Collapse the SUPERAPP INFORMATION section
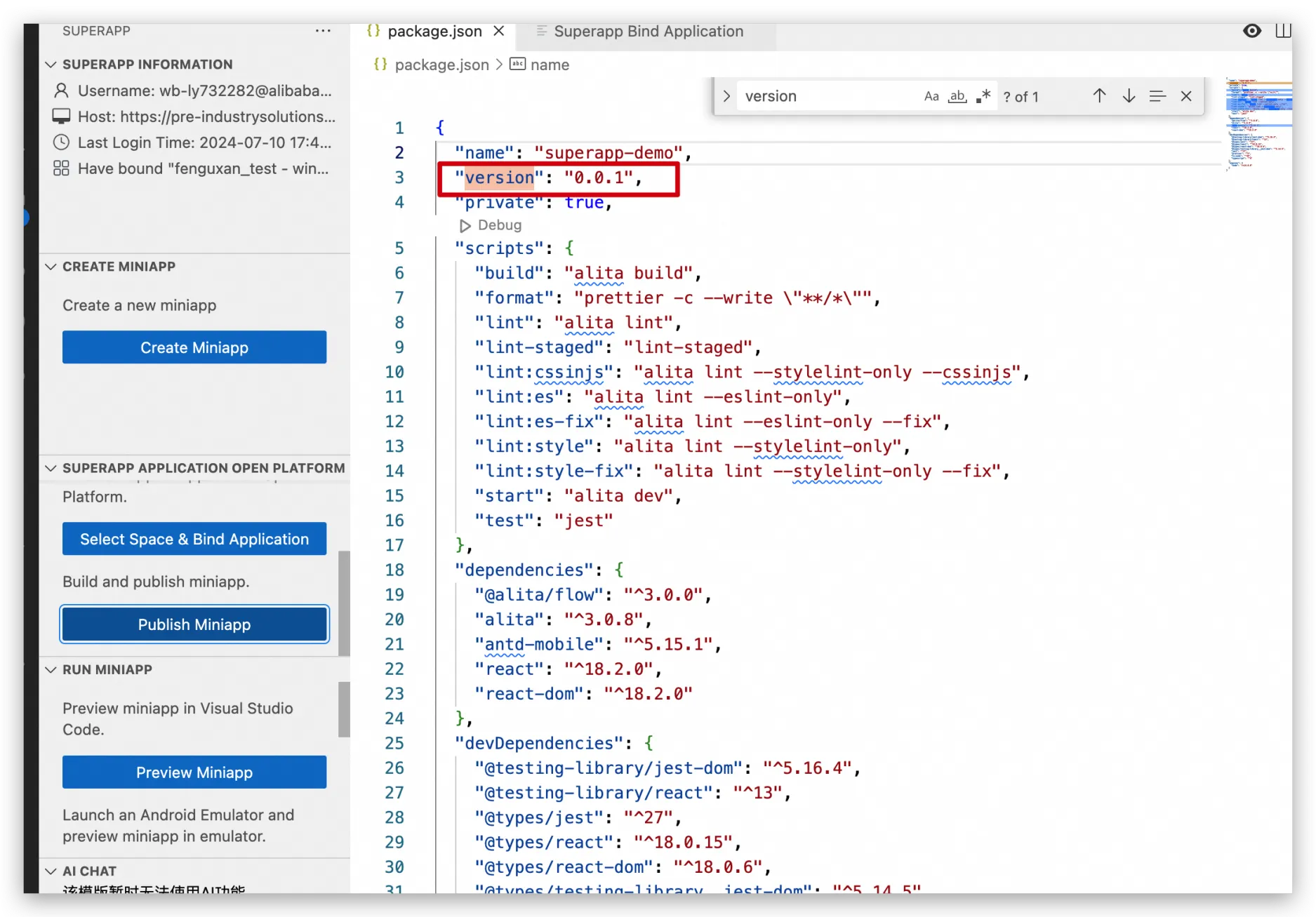 coord(50,64)
